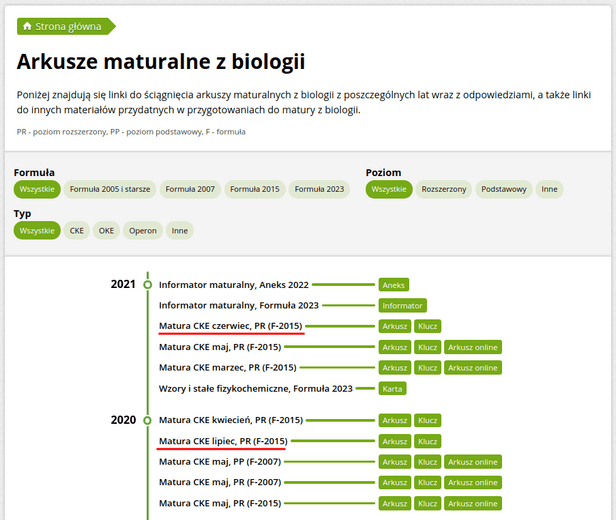The height and width of the screenshot is (520, 616).
Task: Open Klucz for maj PP (F-2007)
Action: pos(427,462)
